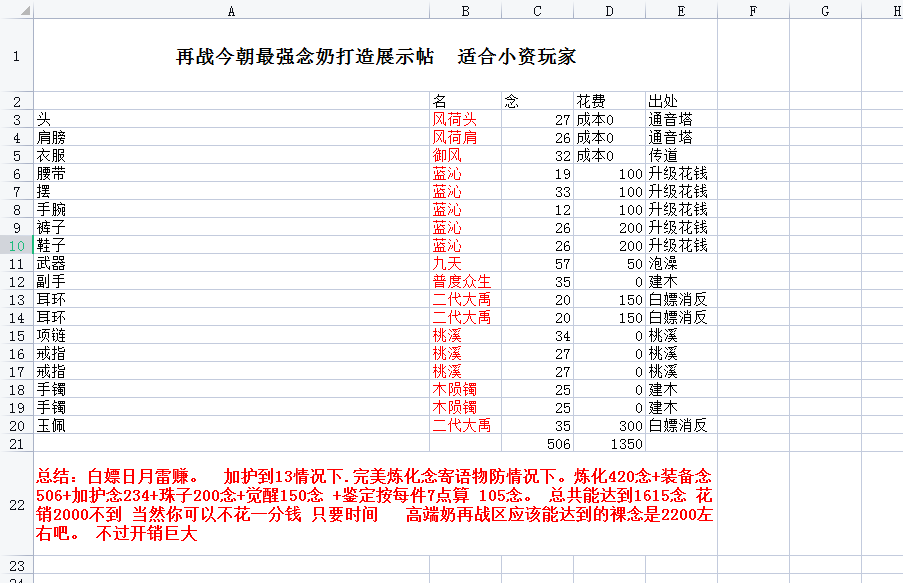Select column A header
The height and width of the screenshot is (583, 903).
tap(231, 10)
